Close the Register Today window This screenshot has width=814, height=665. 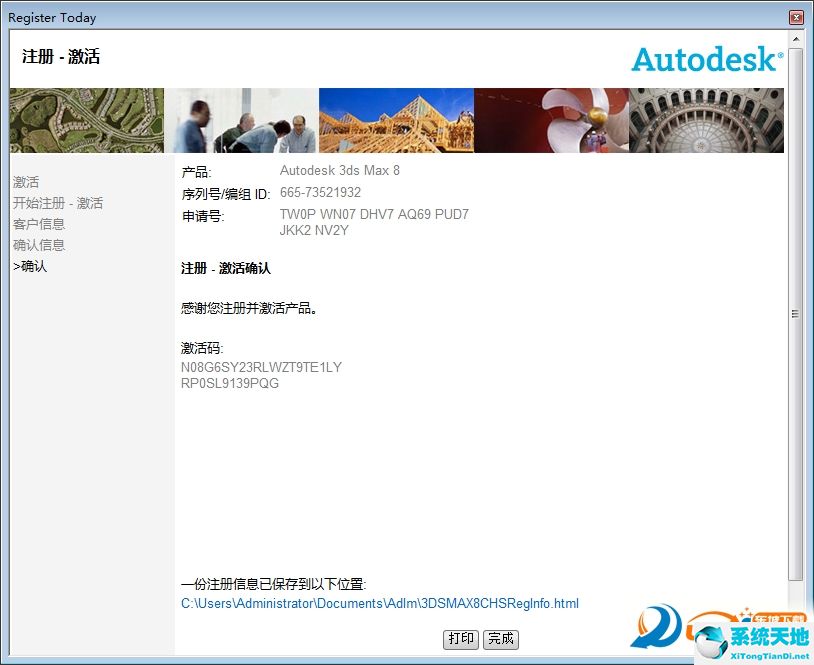796,18
